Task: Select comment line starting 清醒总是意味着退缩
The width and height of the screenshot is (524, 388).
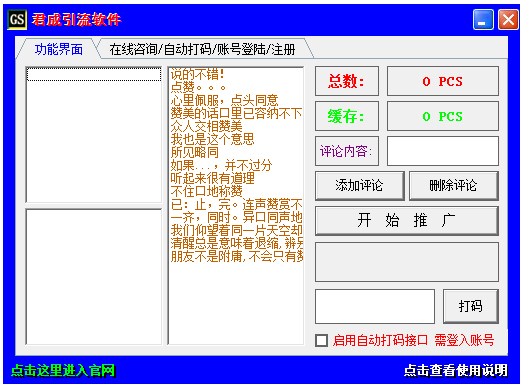Action: click(x=236, y=244)
